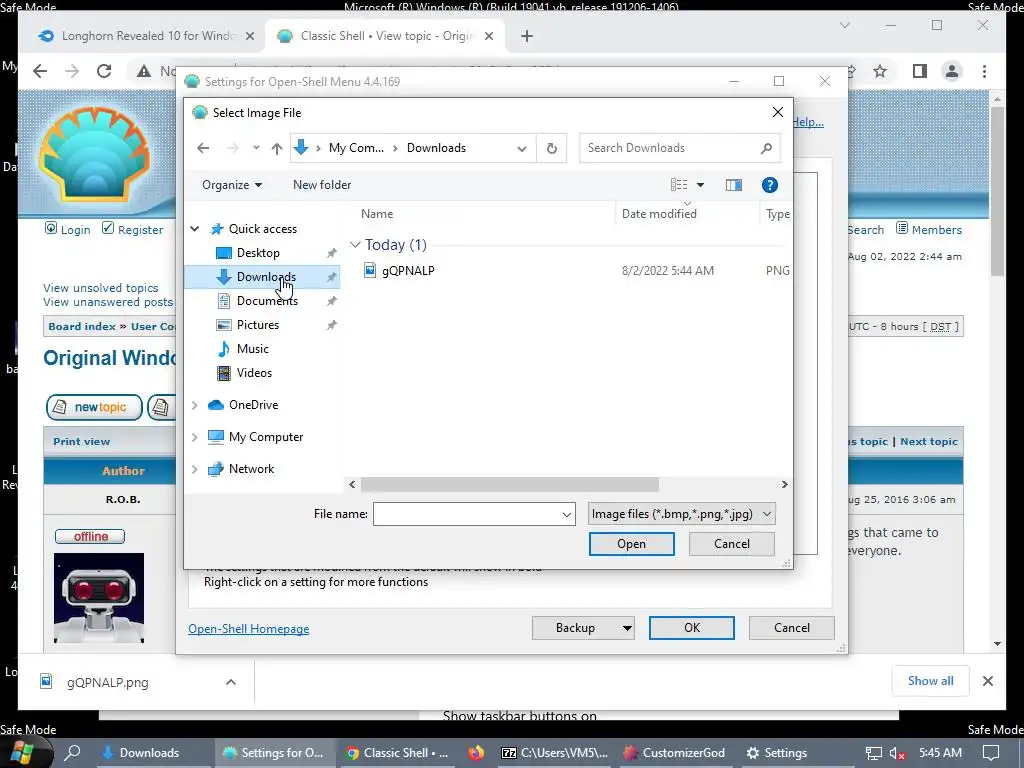This screenshot has width=1024, height=768.
Task: Open Firefox from the taskbar
Action: [476, 753]
